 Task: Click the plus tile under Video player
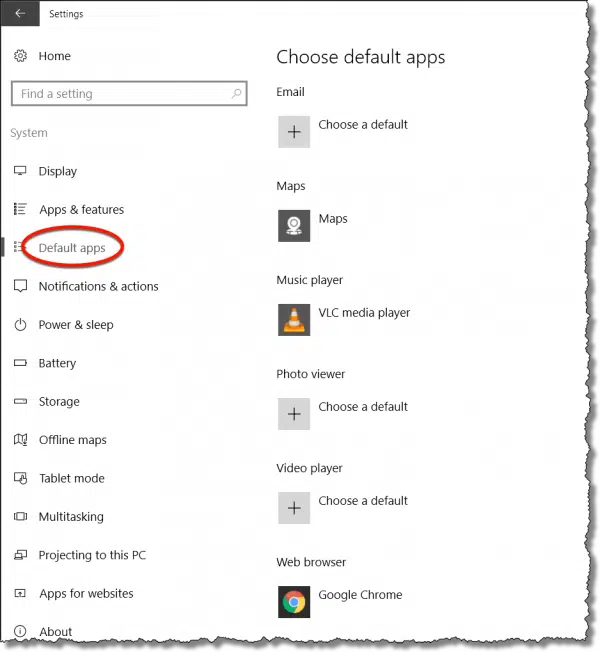(x=294, y=508)
